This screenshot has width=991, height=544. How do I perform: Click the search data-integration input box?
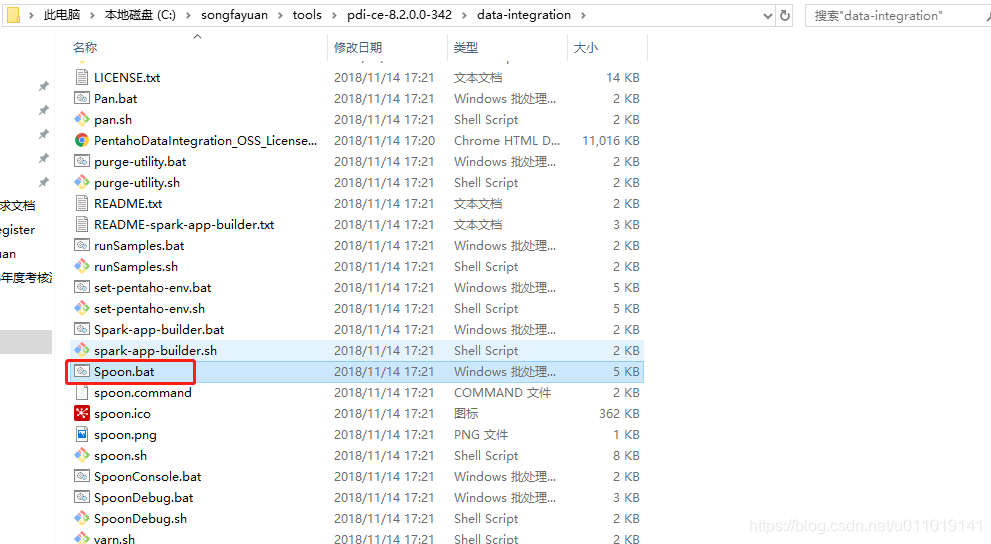click(x=897, y=16)
